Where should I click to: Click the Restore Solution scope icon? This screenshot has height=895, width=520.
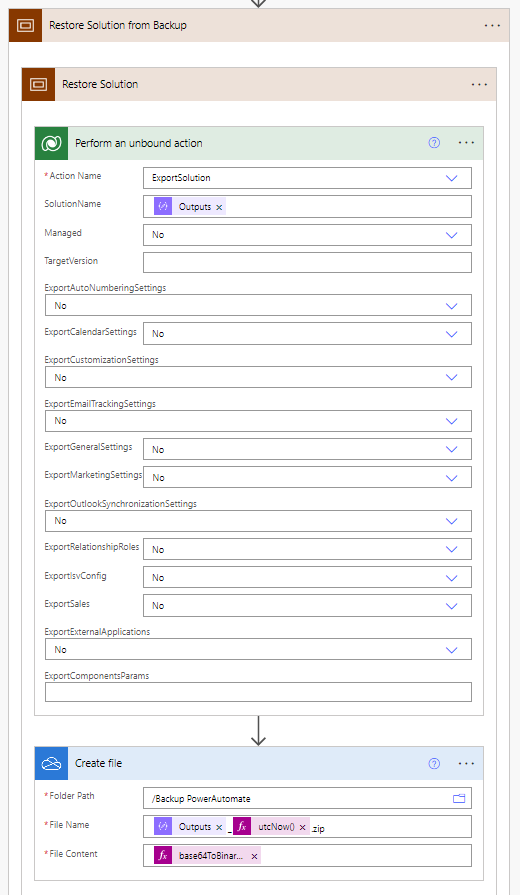(38, 84)
